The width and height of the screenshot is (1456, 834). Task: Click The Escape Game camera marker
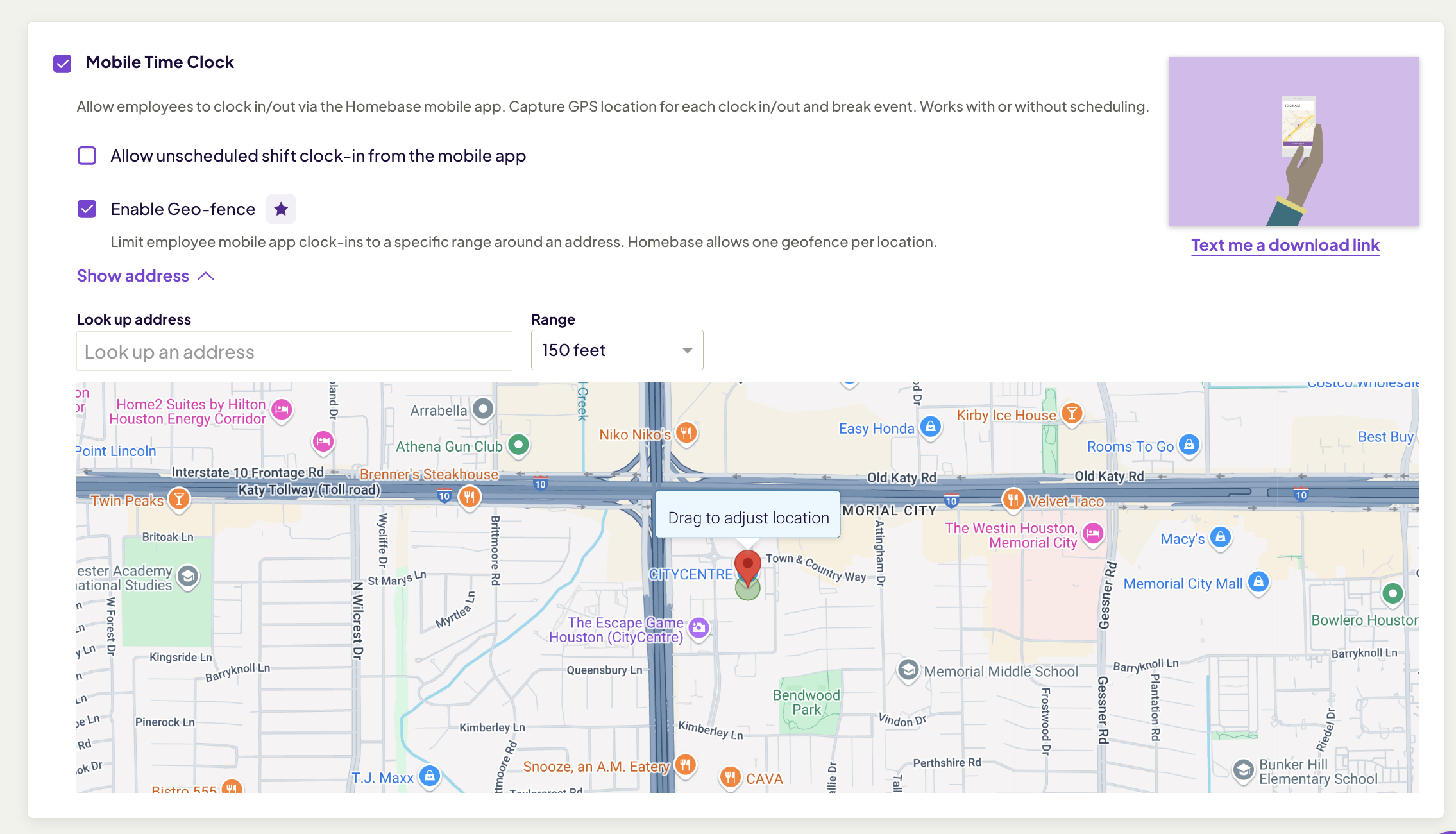pos(698,627)
